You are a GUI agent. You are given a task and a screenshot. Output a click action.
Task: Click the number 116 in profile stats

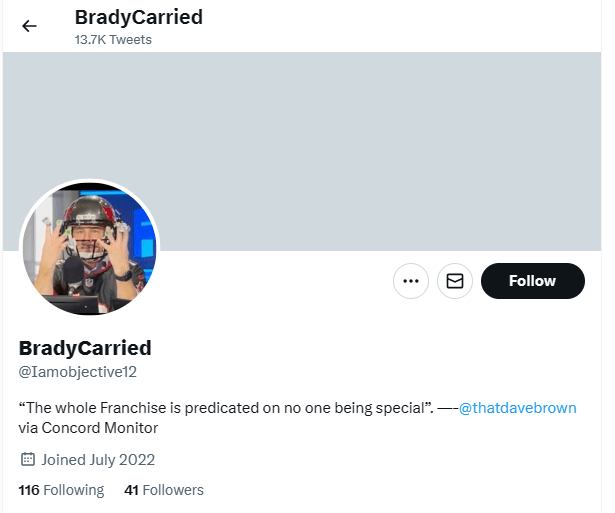click(x=29, y=490)
